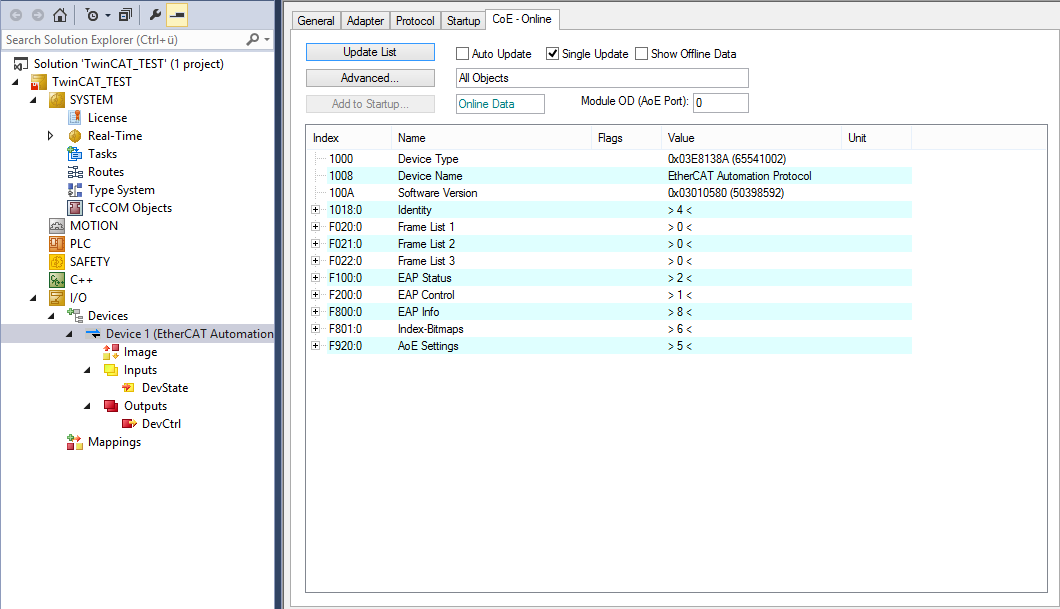Select the CoE - Online tab
Screen dimensions: 1060x609
522,19
